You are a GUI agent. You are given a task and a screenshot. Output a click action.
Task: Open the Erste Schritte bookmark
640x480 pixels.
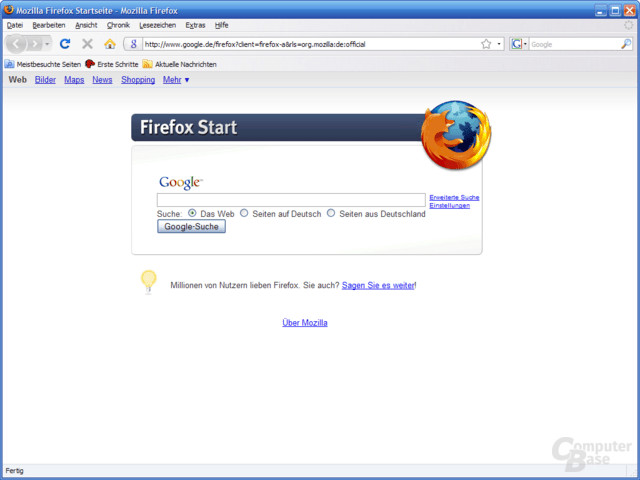(x=111, y=64)
